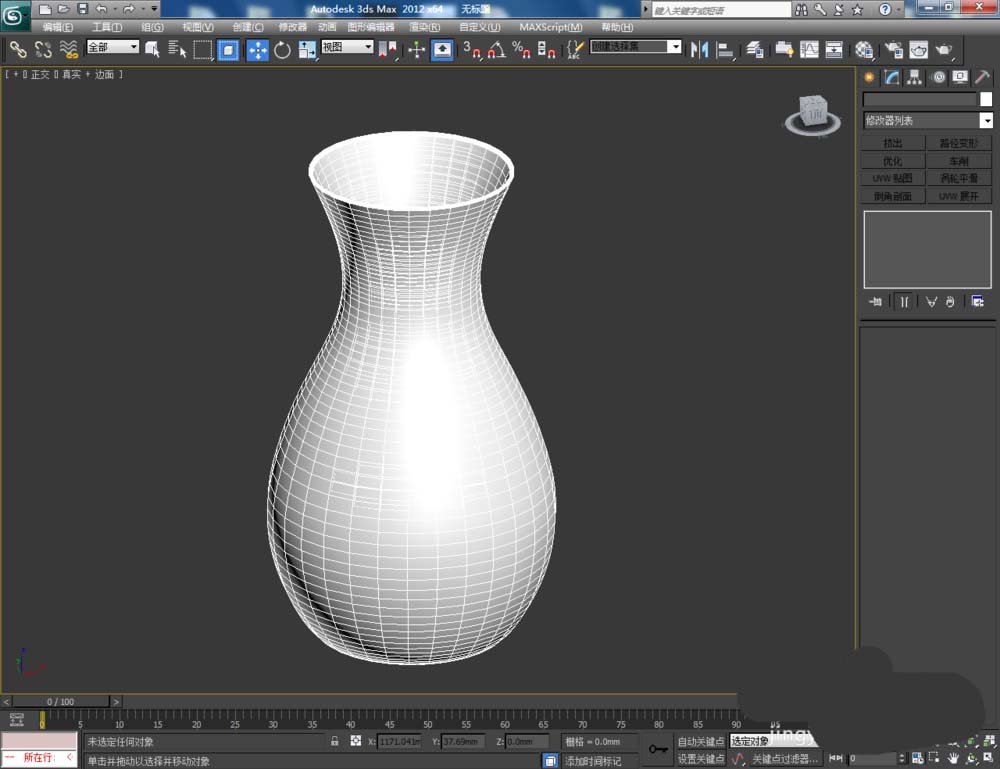Open the 渲染(R) menu
Image resolution: width=1000 pixels, height=769 pixels.
[x=425, y=27]
